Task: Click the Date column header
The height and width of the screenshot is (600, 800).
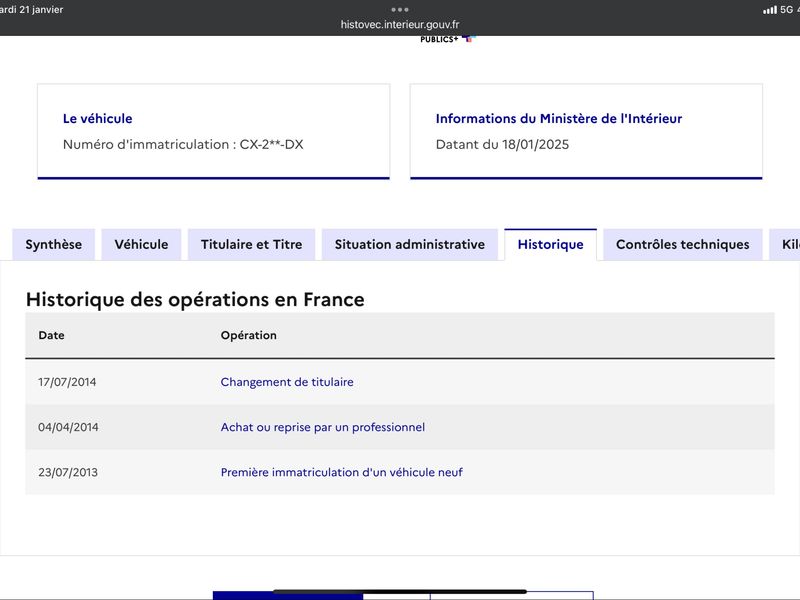Action: point(51,335)
